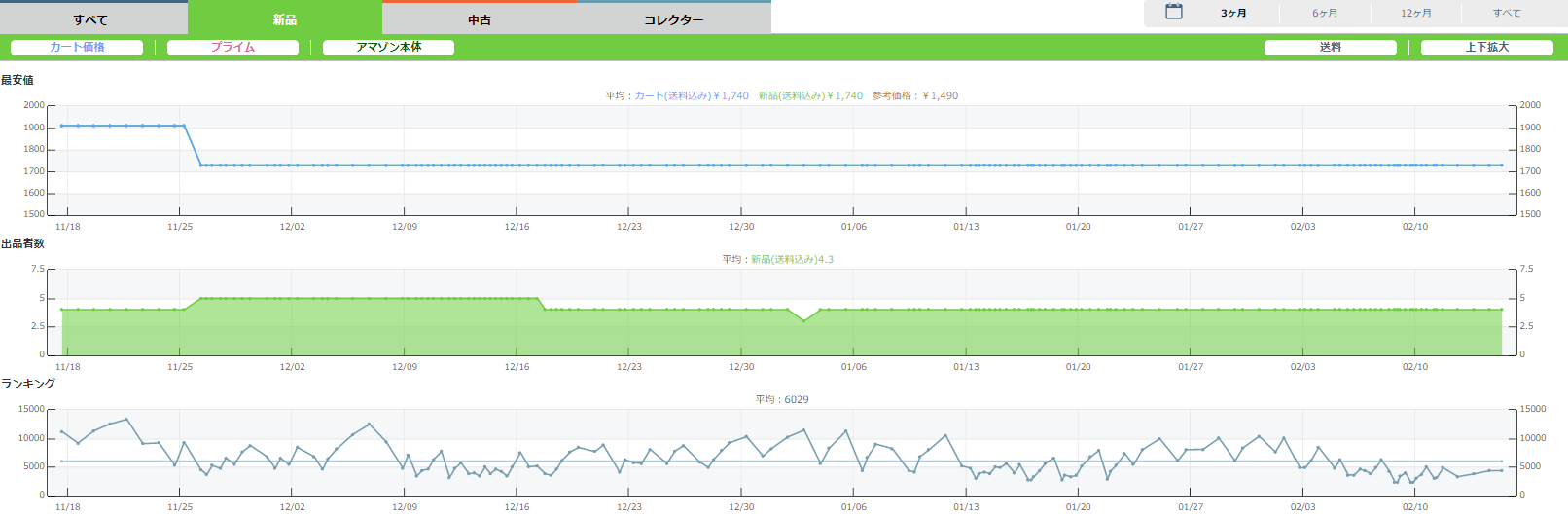The width and height of the screenshot is (1568, 517).
Task: Select the コレクター tab
Action: [x=673, y=19]
